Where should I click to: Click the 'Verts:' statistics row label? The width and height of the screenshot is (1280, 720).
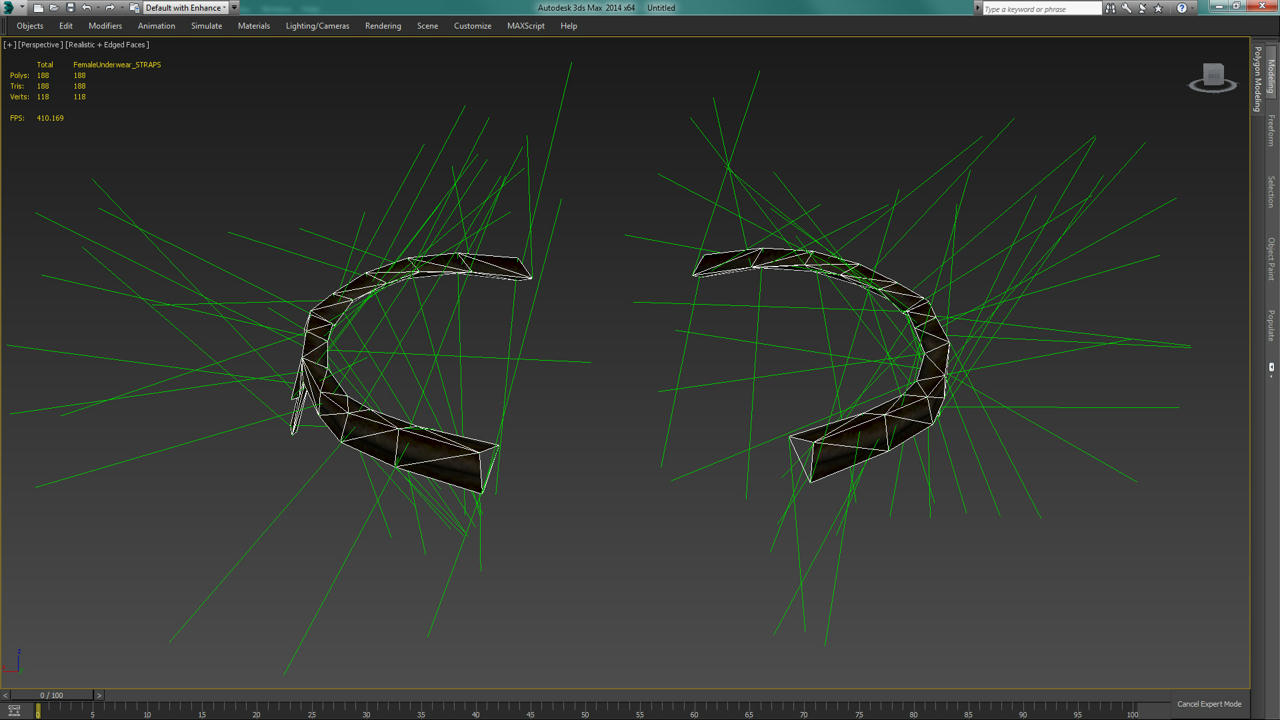click(20, 97)
